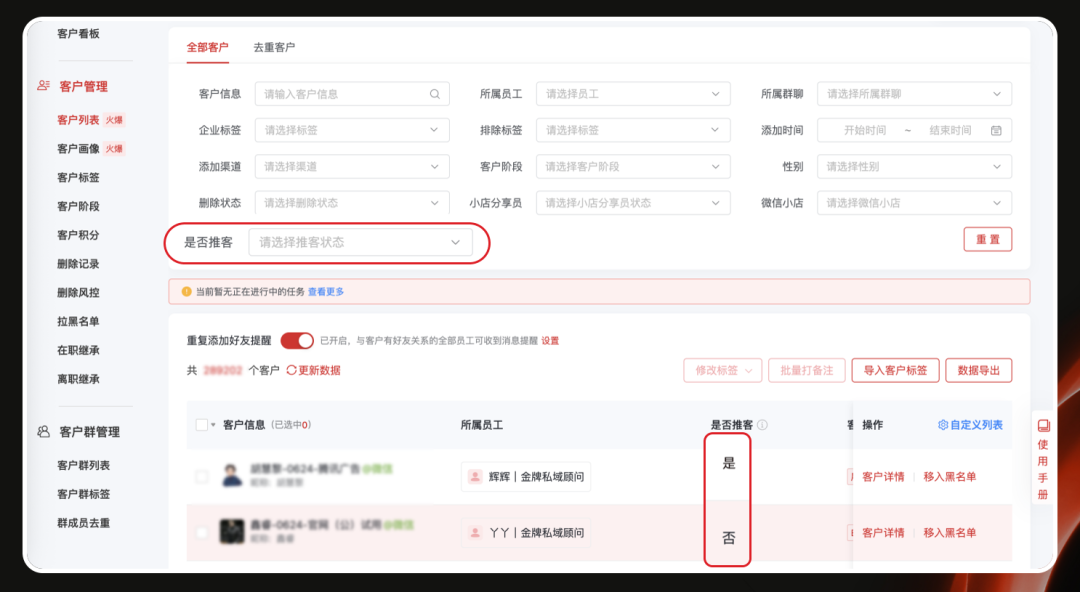Click the search icon in the 客户信息 field
The height and width of the screenshot is (592, 1080).
click(x=434, y=93)
